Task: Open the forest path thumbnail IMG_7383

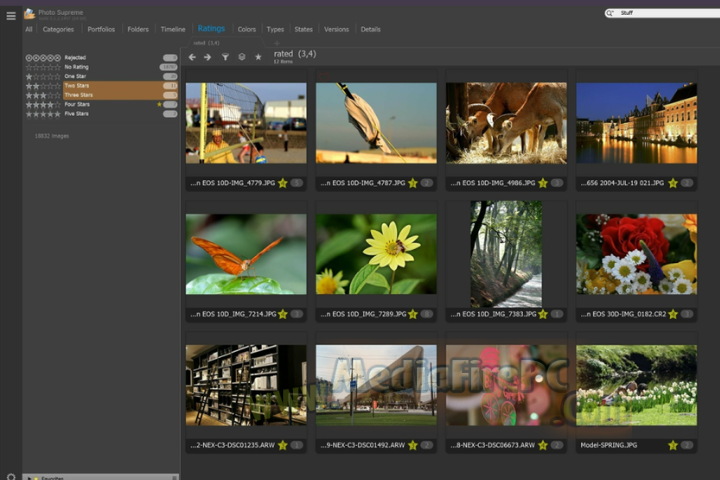Action: click(x=506, y=254)
